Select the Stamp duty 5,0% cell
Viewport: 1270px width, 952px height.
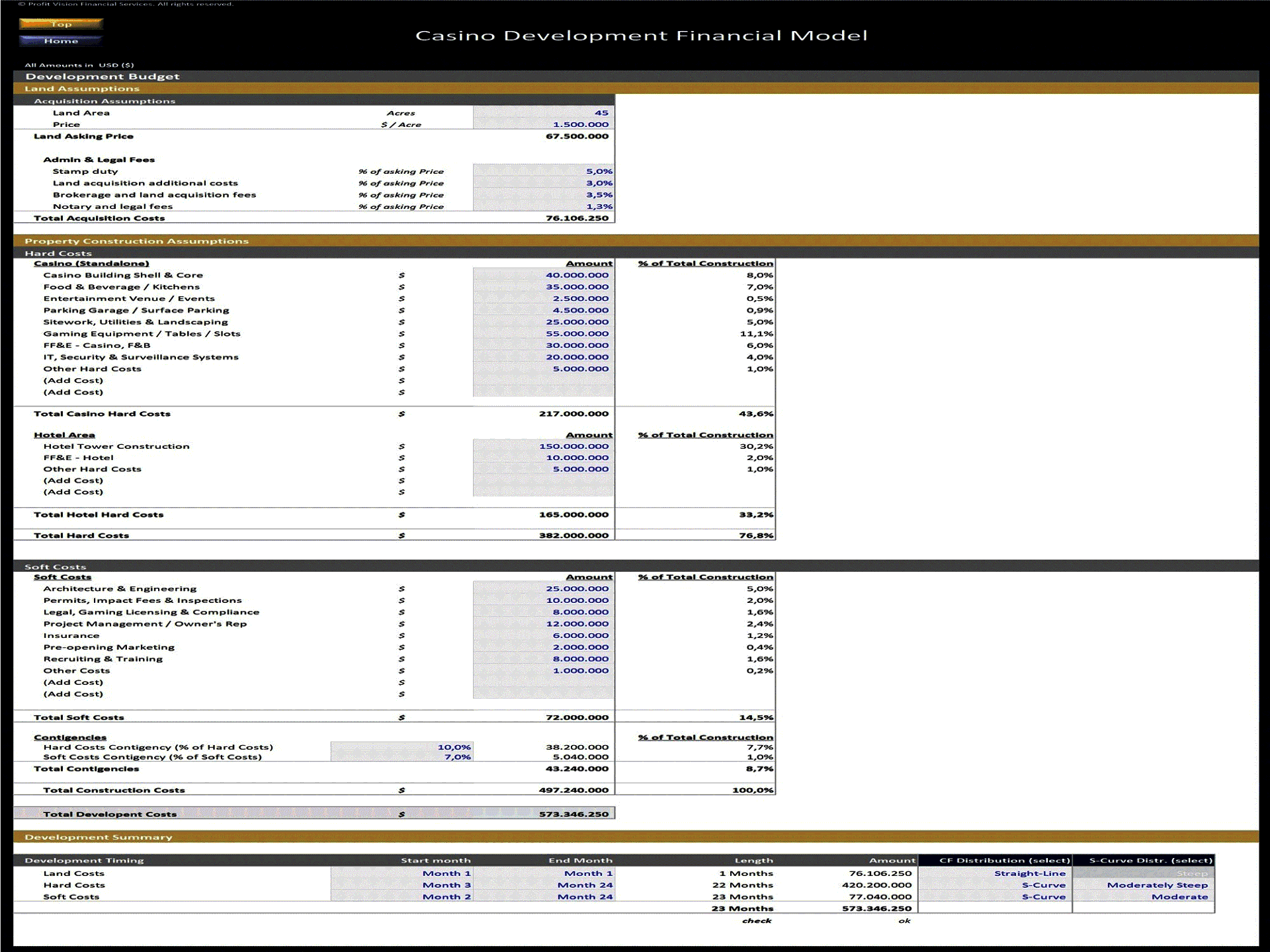coord(543,171)
